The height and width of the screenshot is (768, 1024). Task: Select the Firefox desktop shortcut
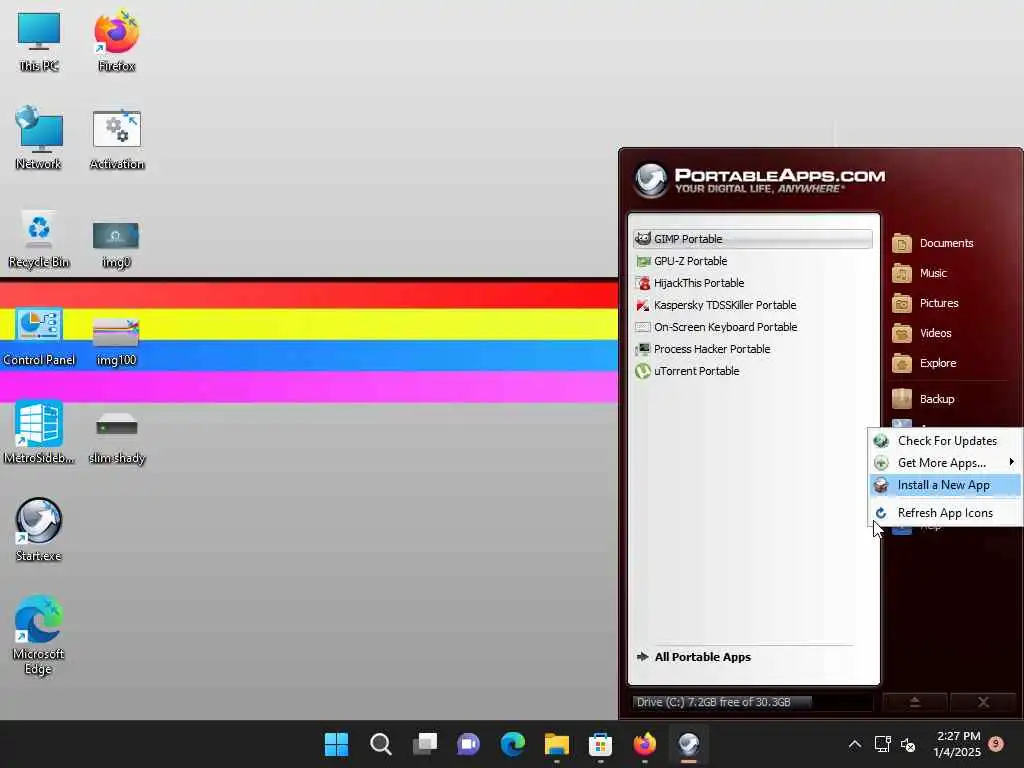click(117, 41)
